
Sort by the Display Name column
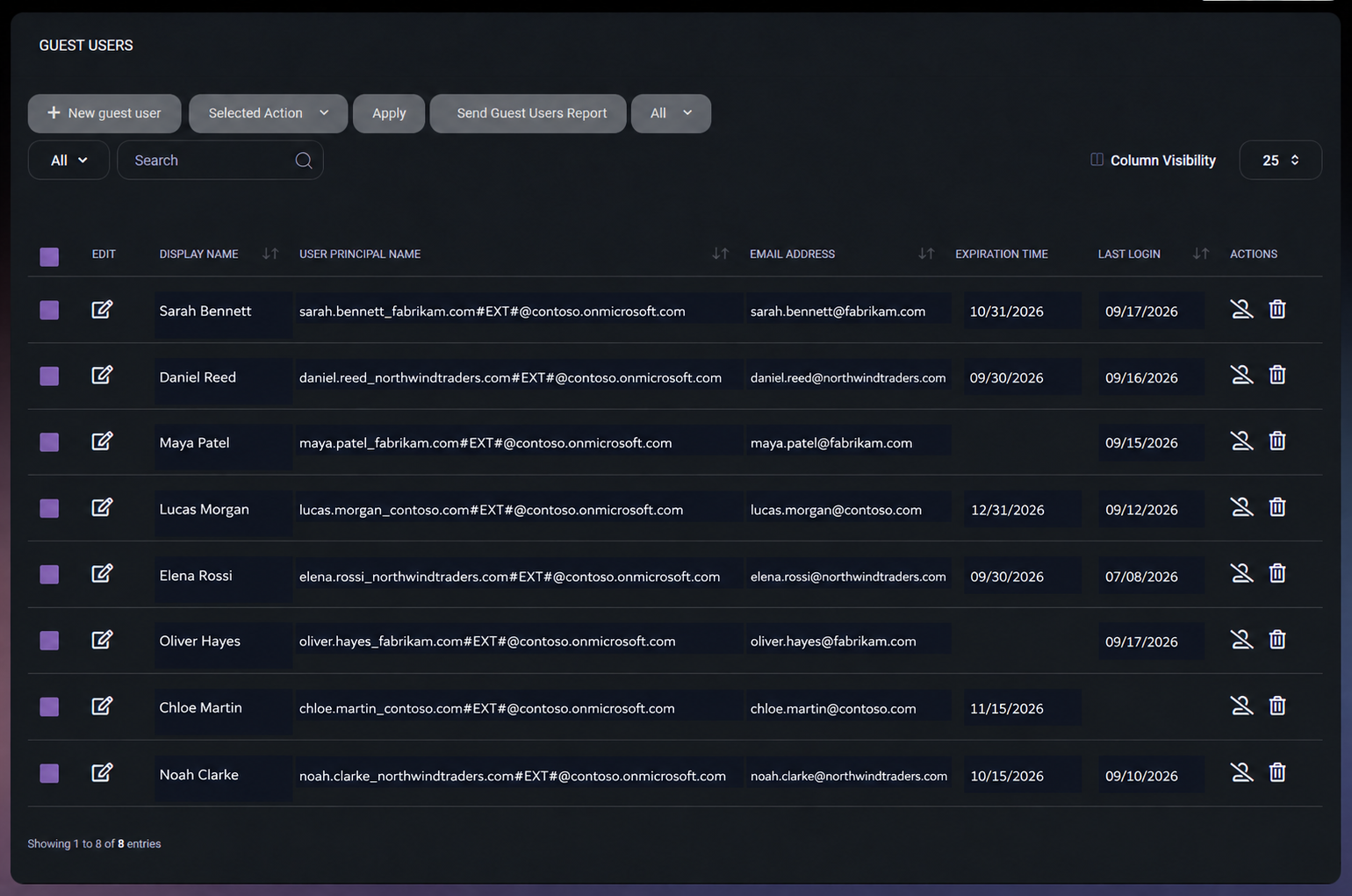[270, 254]
